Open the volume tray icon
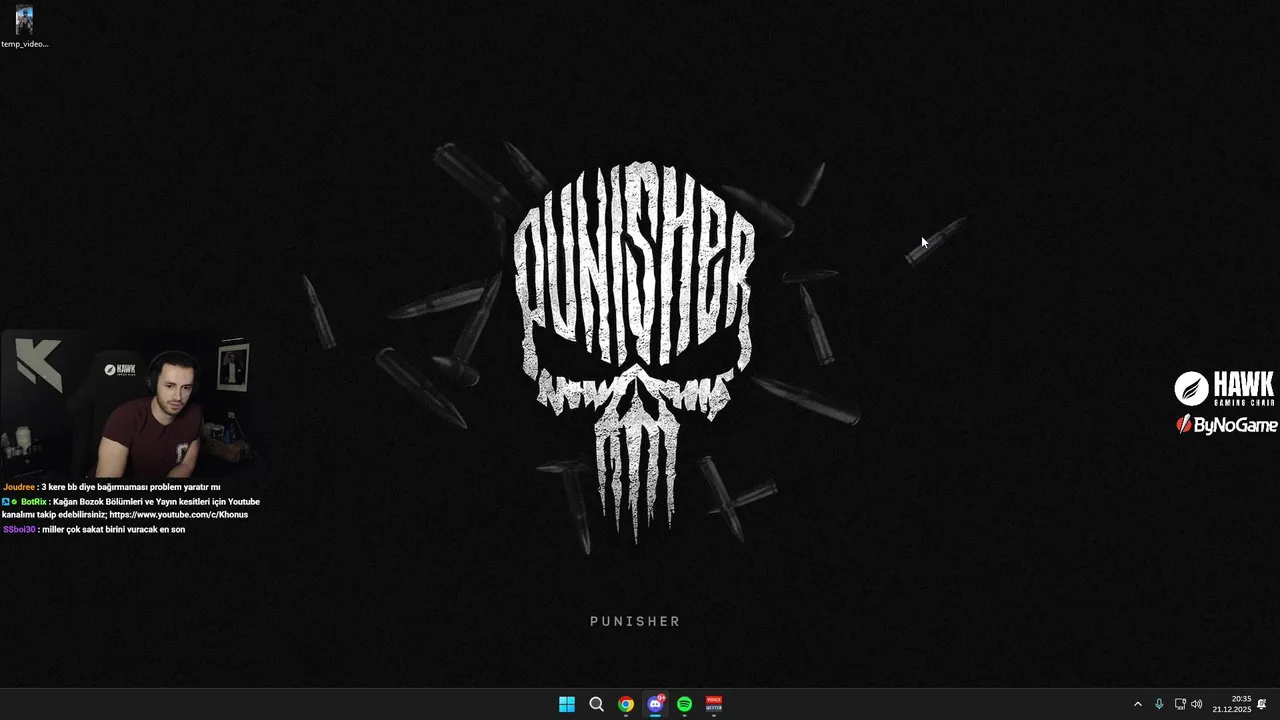 [x=1197, y=704]
